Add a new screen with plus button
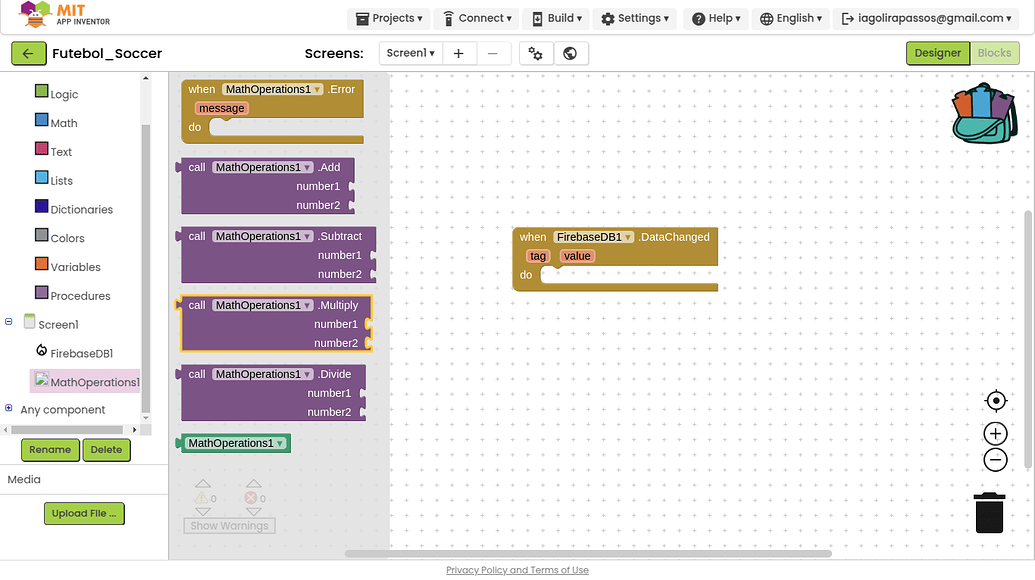The height and width of the screenshot is (580, 1035). point(458,54)
